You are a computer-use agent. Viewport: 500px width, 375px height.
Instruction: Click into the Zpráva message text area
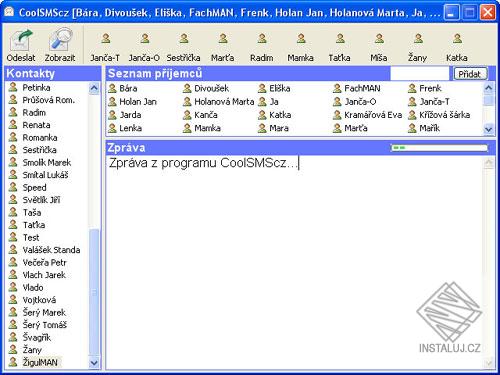click(x=295, y=263)
